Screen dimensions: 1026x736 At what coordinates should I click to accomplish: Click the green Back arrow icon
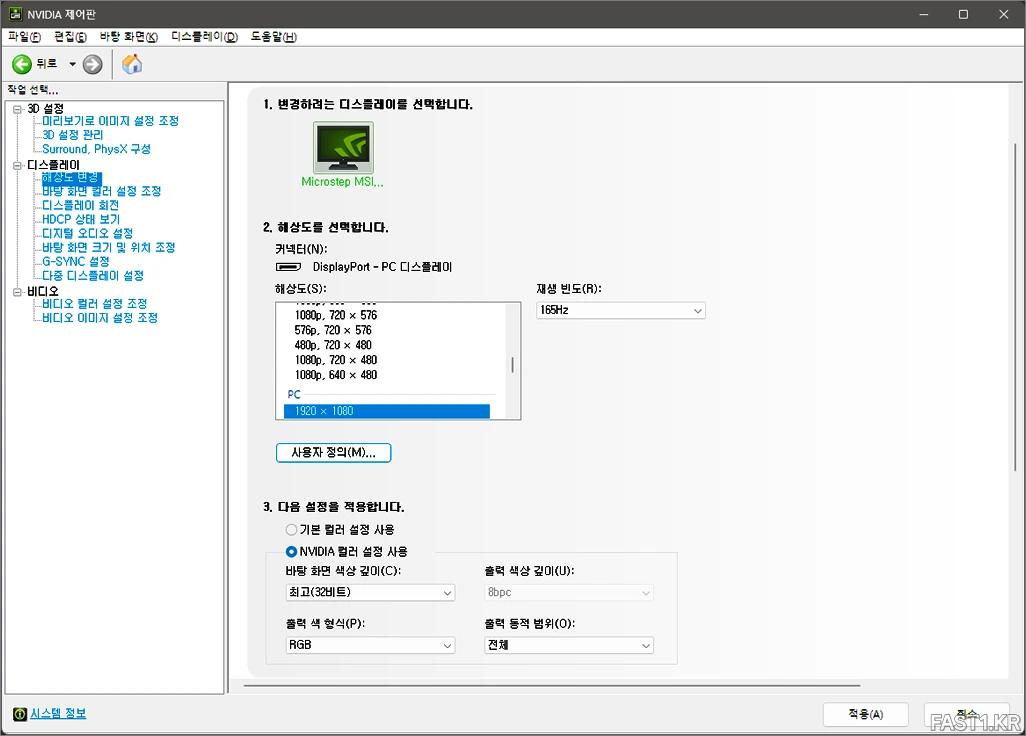tap(22, 64)
